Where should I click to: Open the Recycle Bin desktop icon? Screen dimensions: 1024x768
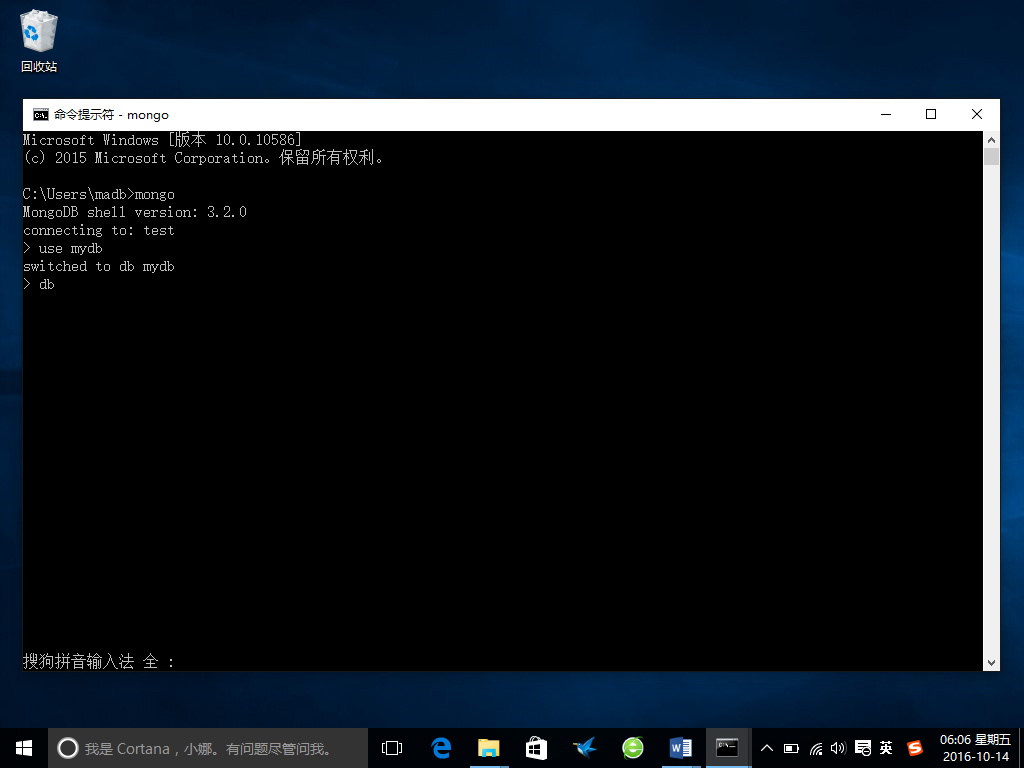39,40
